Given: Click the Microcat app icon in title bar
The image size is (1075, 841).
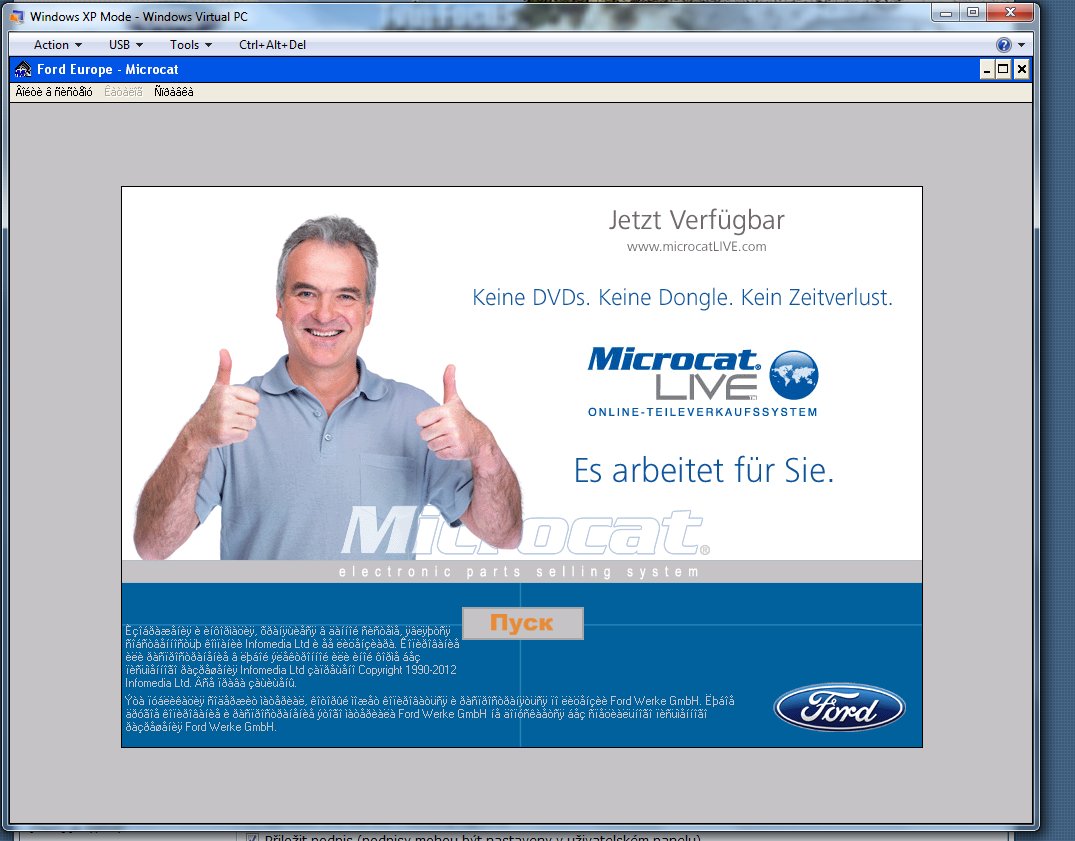Looking at the screenshot, I should 23,70.
